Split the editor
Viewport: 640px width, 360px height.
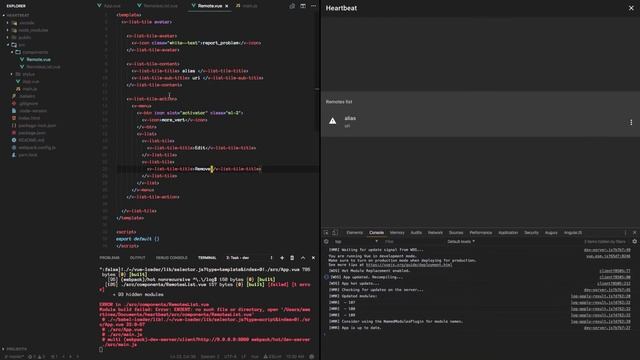pyautogui.click(x=303, y=6)
